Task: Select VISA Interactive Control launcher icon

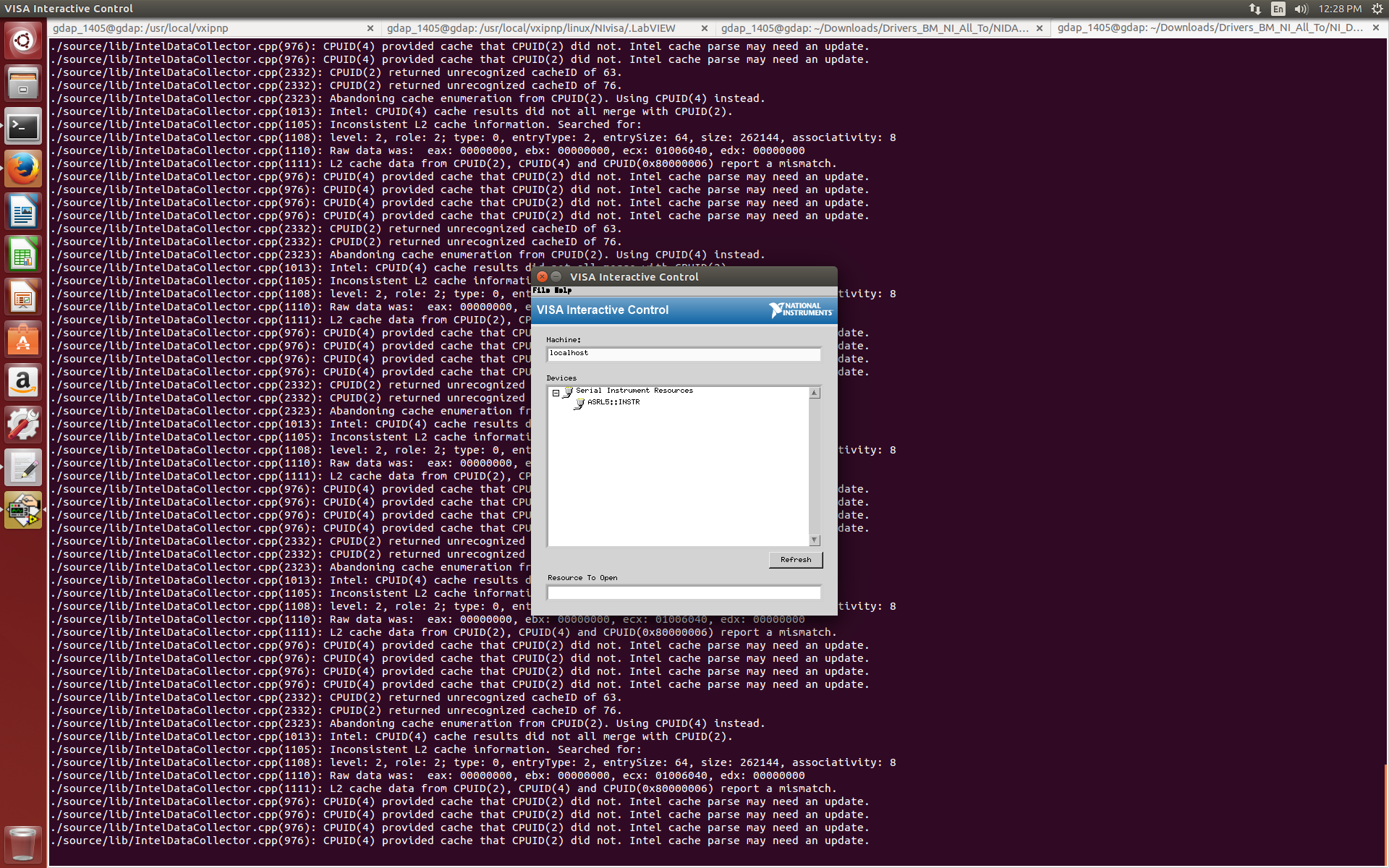Action: pos(23,511)
